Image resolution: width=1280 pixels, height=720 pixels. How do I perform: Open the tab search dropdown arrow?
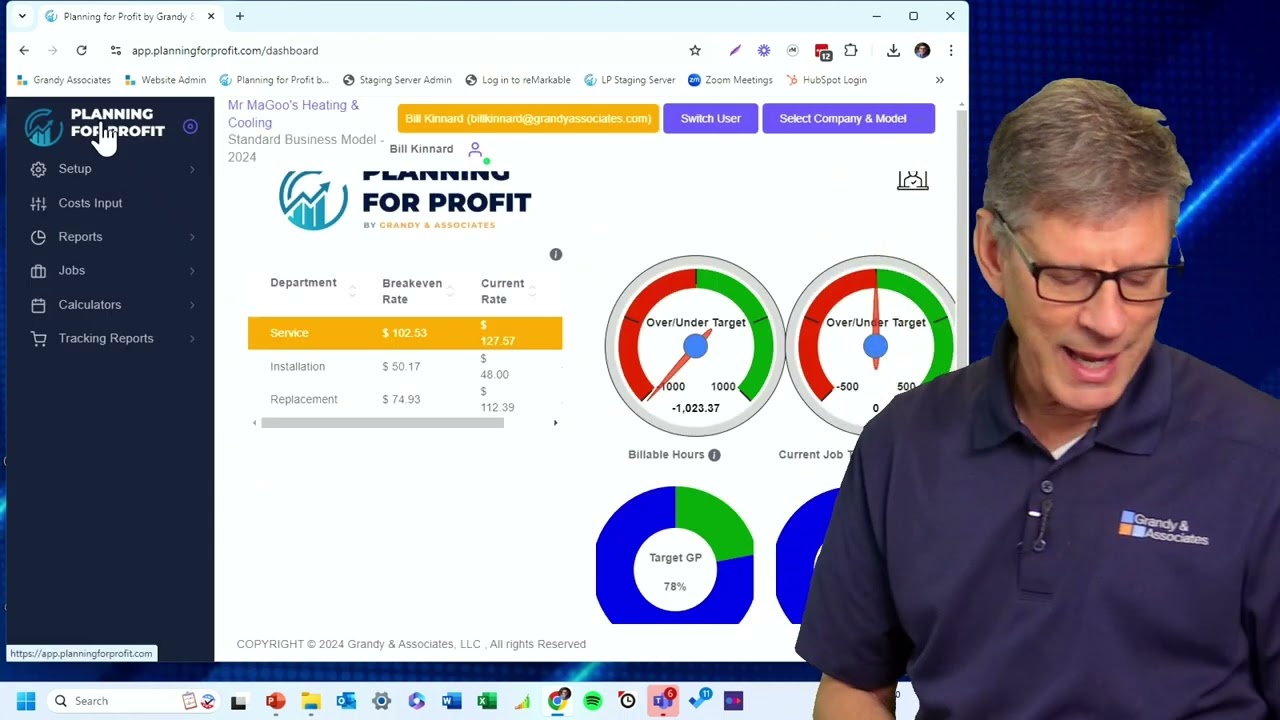22,16
